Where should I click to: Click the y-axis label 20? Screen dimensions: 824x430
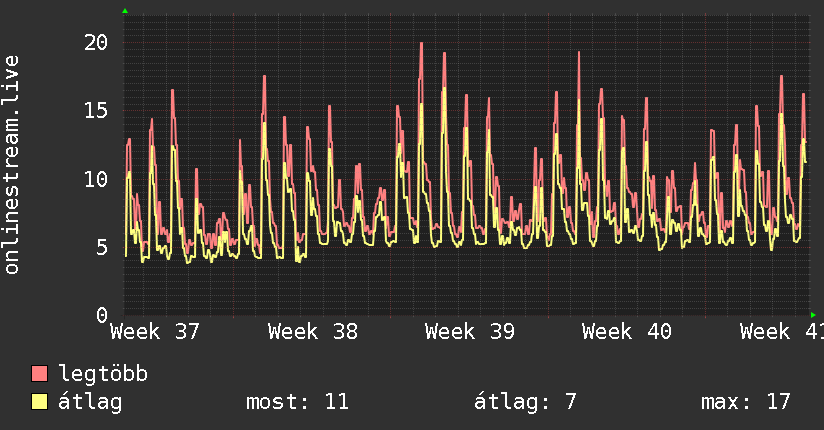(x=96, y=43)
